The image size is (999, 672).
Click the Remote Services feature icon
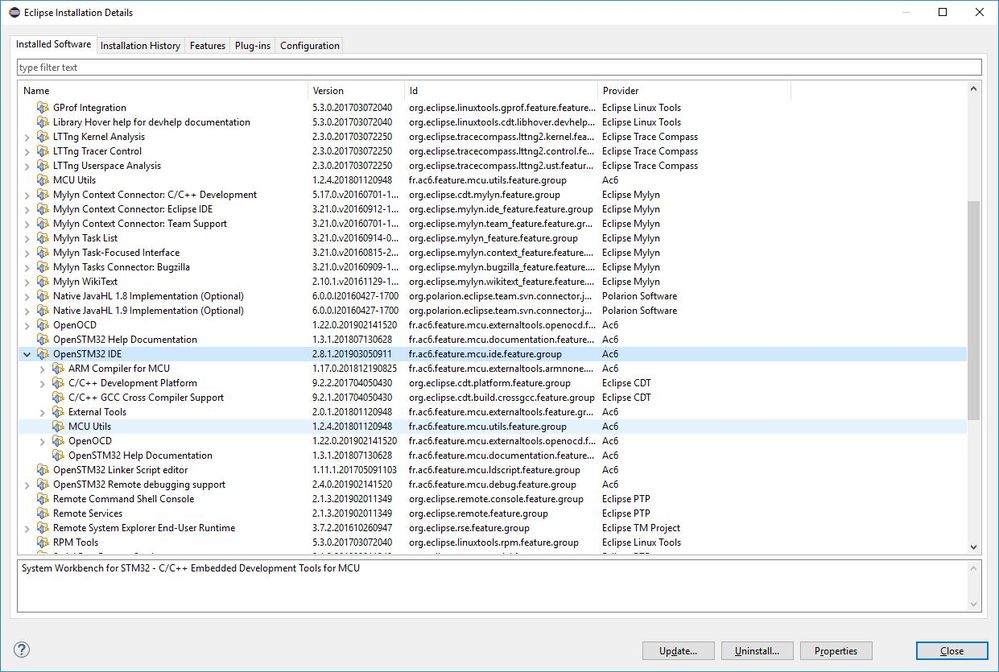click(43, 513)
